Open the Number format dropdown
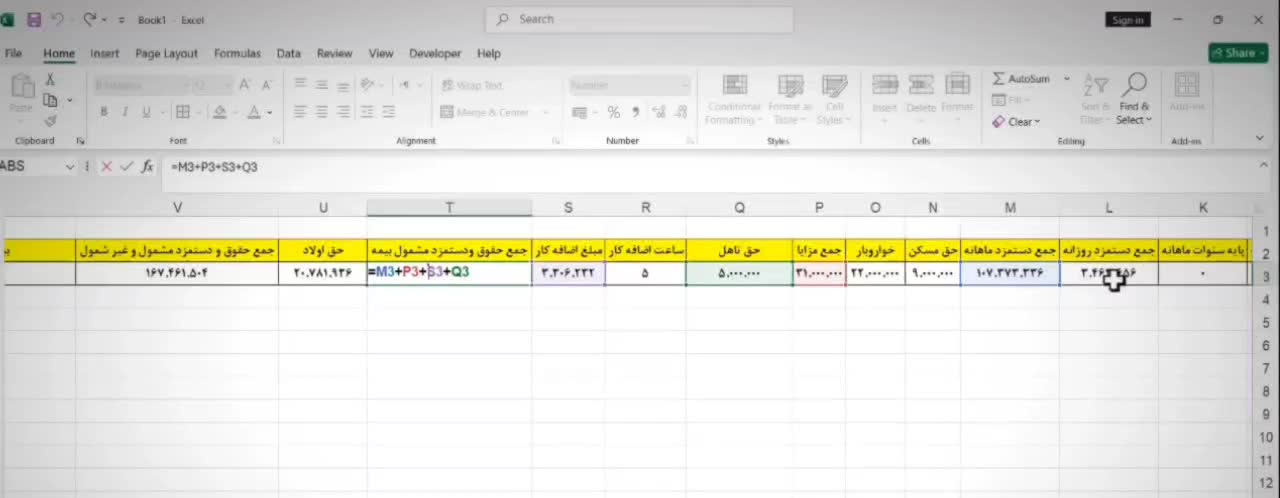 [x=630, y=86]
